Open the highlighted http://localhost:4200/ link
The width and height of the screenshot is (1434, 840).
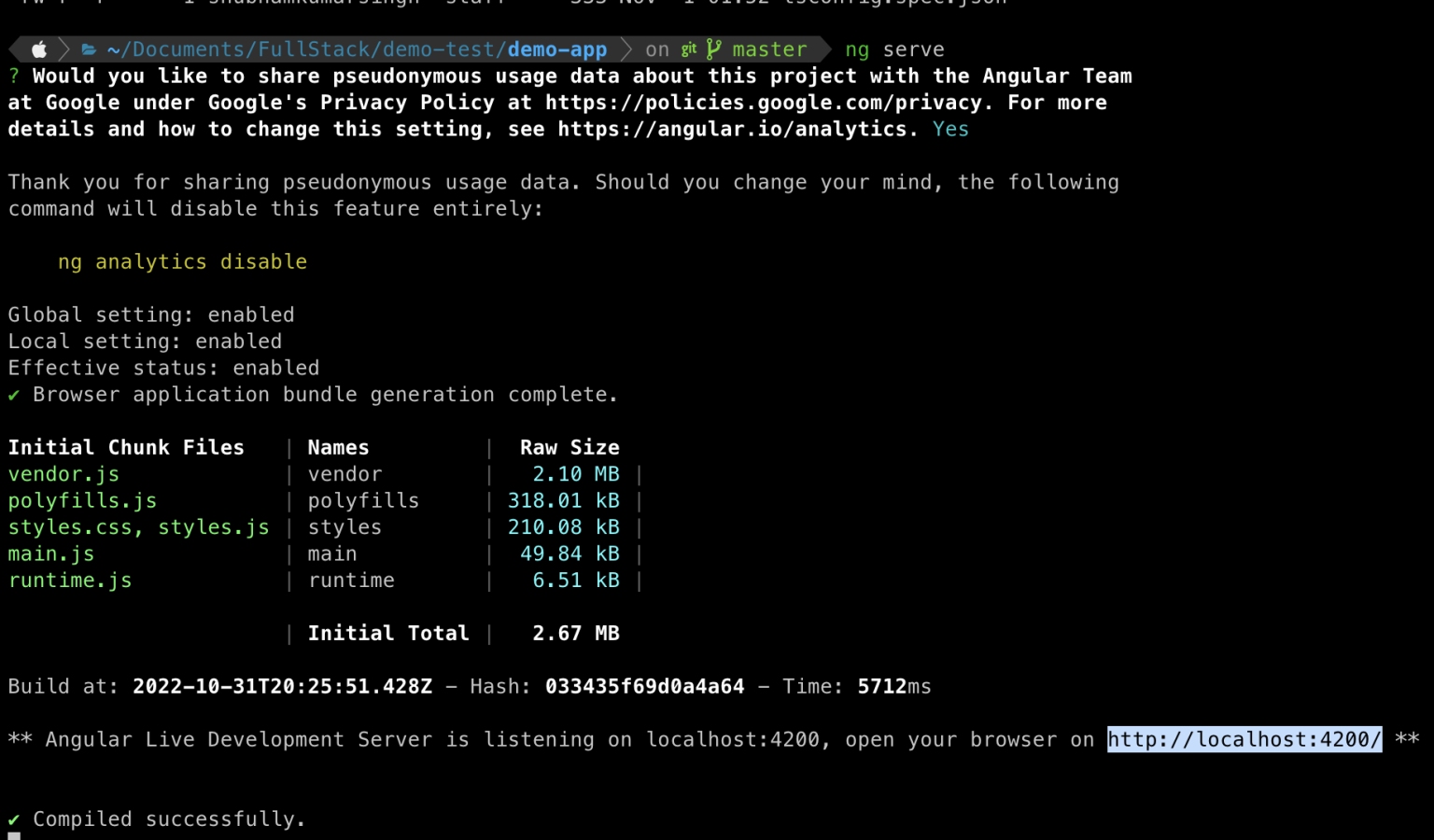1244,740
